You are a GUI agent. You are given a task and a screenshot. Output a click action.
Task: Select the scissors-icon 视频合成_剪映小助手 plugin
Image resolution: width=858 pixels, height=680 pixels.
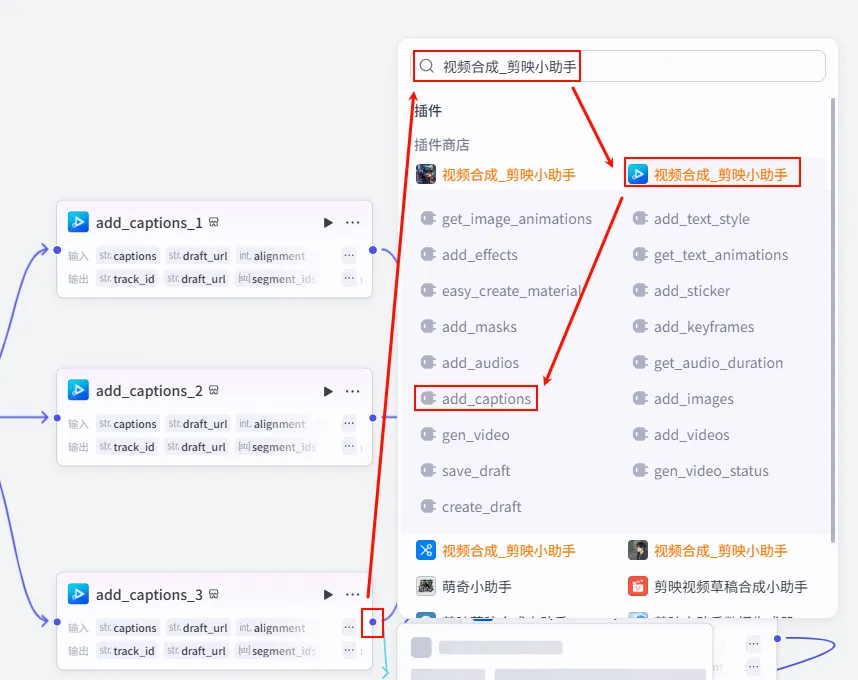[x=496, y=550]
